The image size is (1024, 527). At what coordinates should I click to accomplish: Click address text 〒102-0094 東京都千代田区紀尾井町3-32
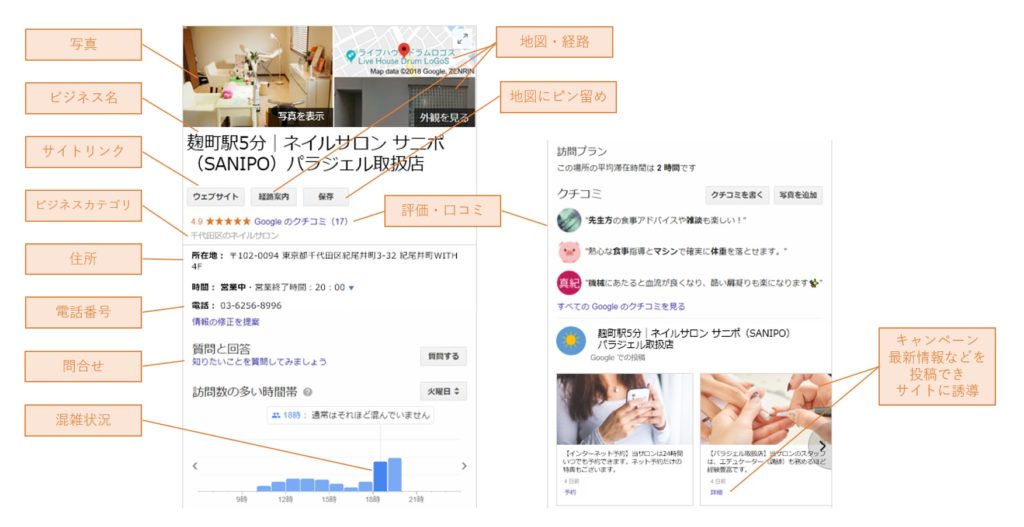(313, 256)
